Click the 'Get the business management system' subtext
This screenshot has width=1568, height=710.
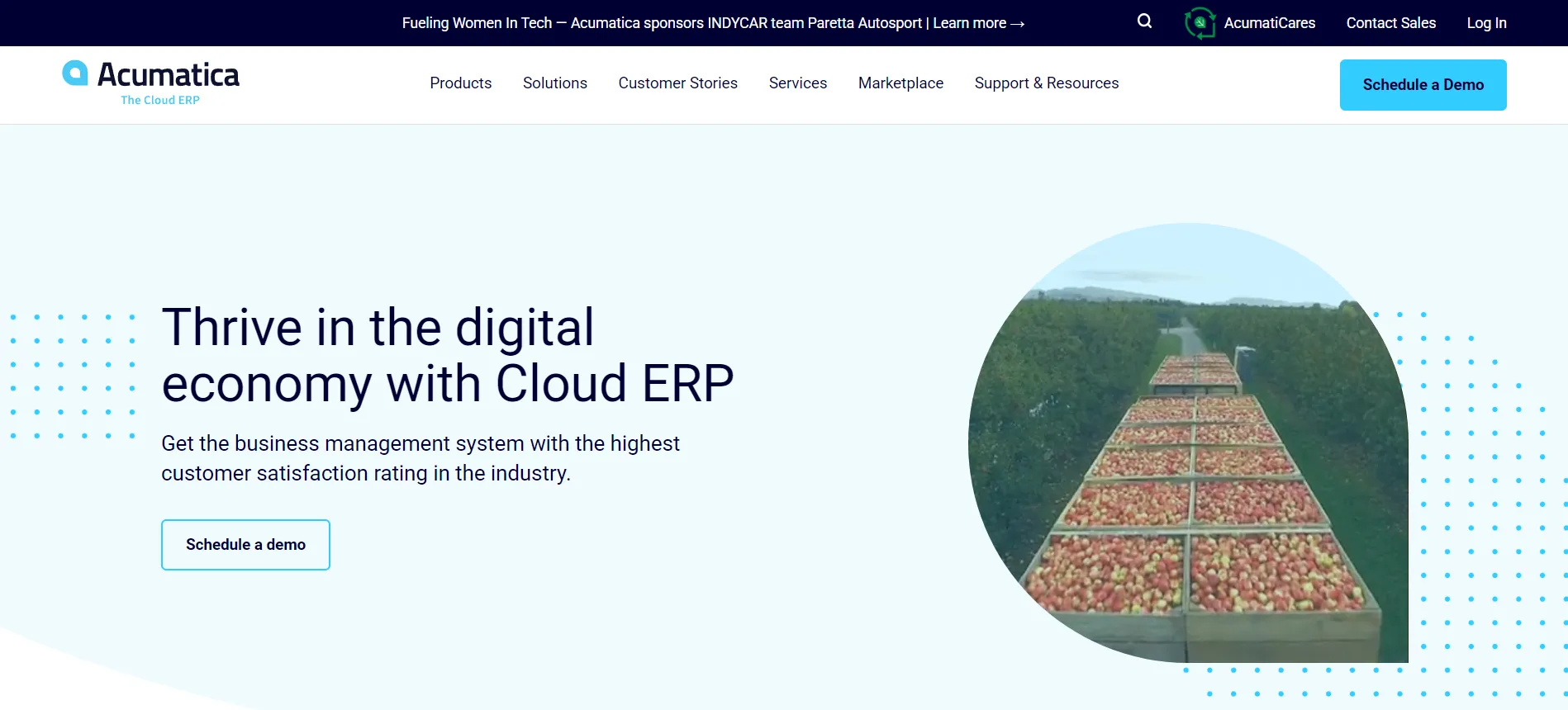pos(420,458)
